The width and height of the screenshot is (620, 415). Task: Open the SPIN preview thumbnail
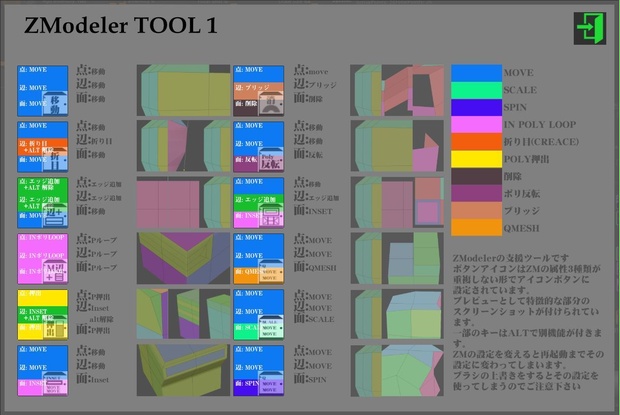pos(397,370)
